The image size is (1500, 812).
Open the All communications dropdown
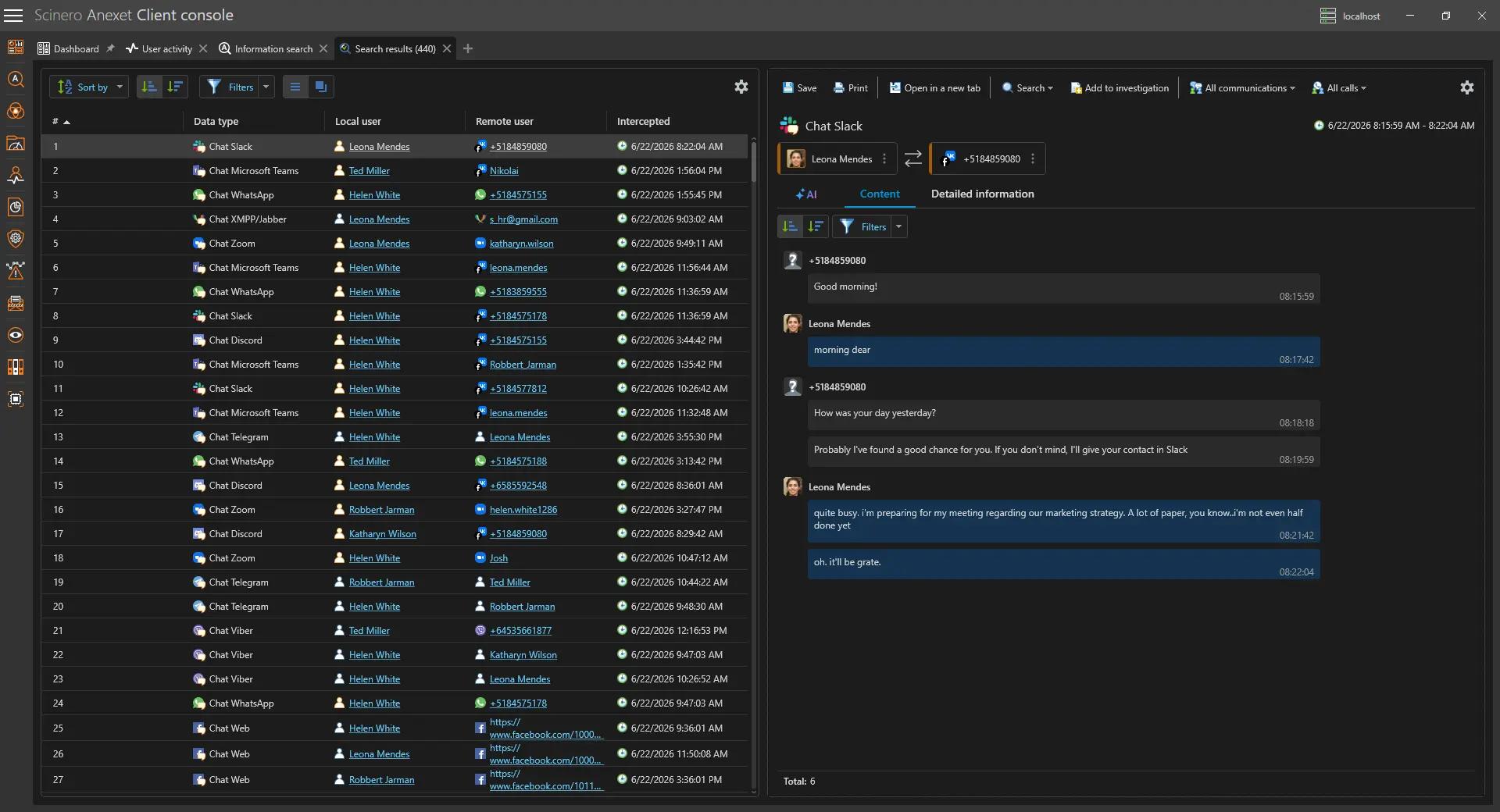pyautogui.click(x=1242, y=87)
